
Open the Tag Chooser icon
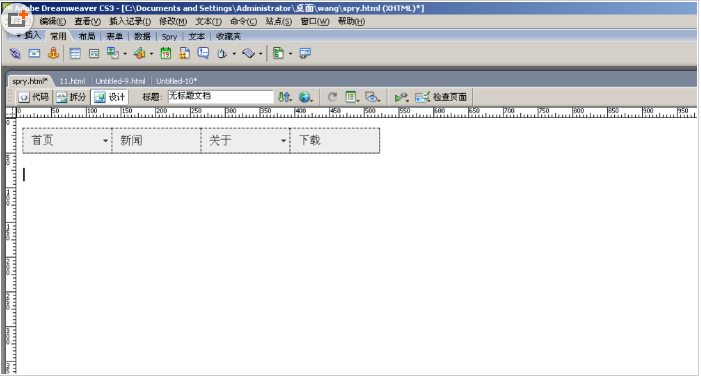click(305, 53)
